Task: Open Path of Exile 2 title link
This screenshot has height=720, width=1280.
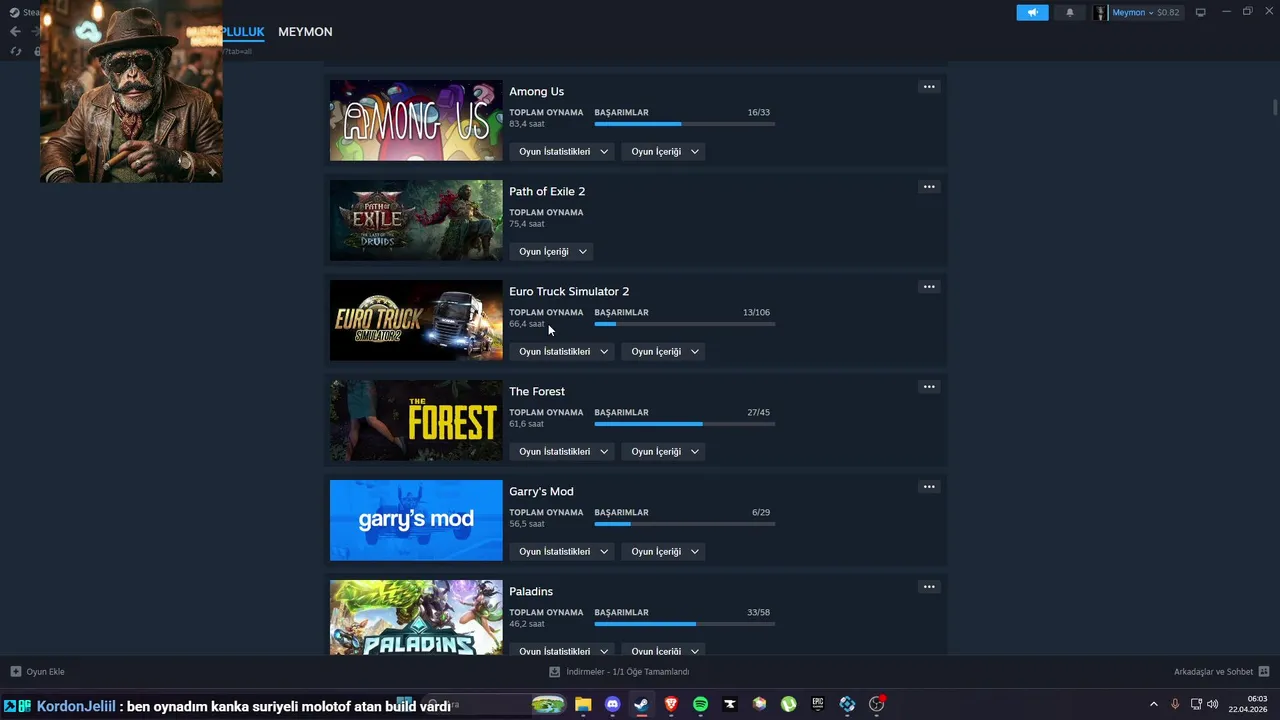Action: [x=547, y=192]
